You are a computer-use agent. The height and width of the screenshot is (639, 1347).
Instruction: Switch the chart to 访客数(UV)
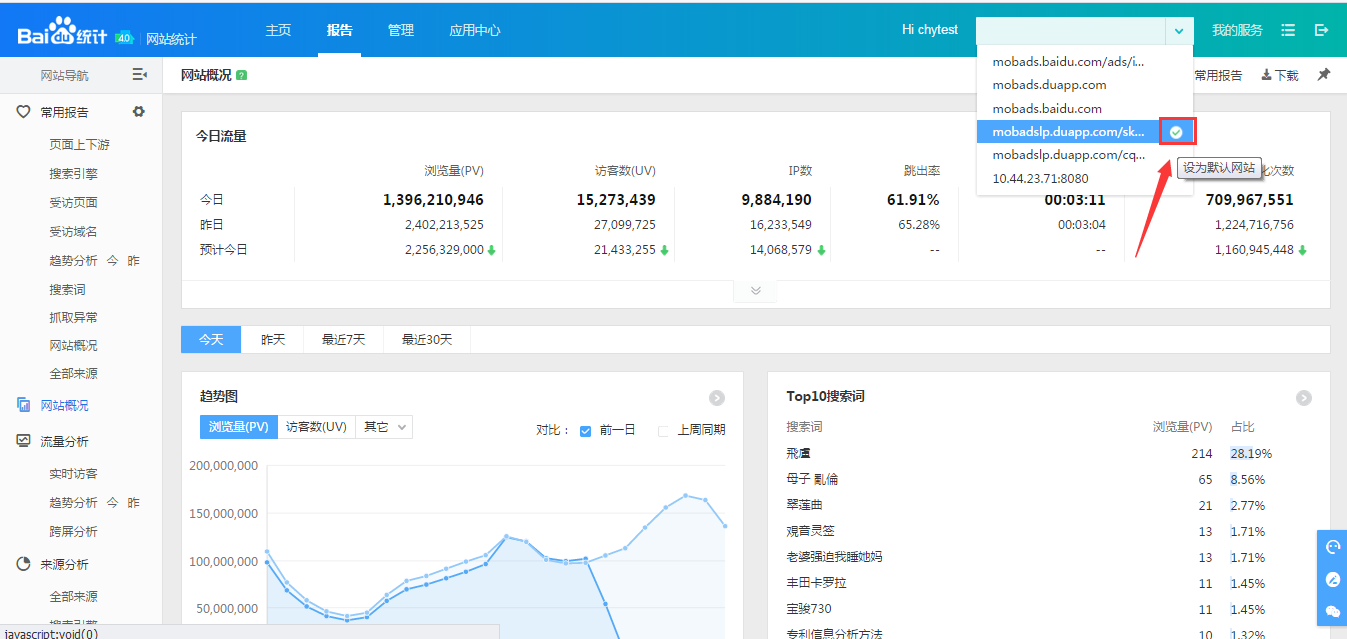pos(316,427)
